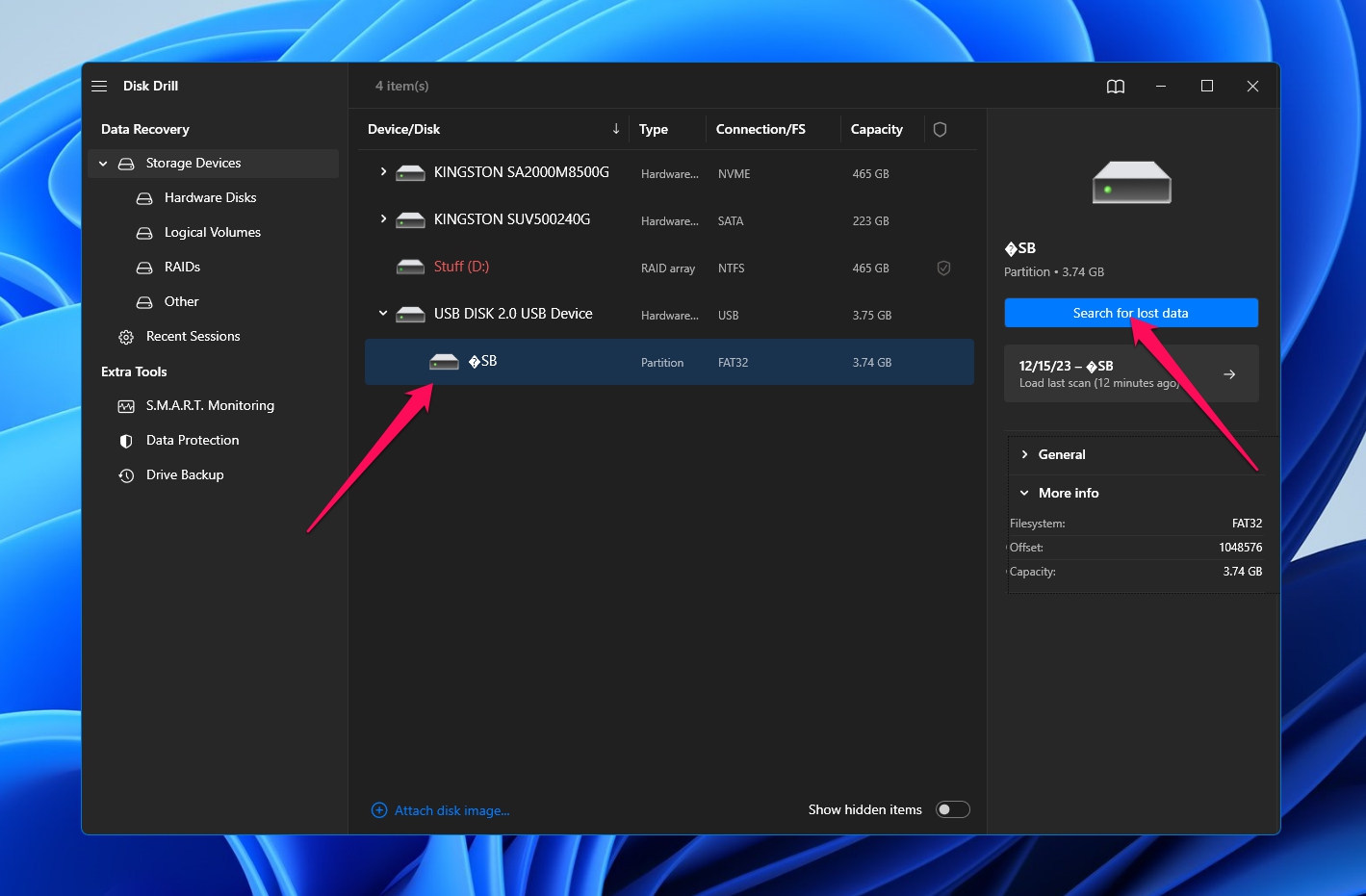Select the Storage Devices label
The image size is (1366, 896).
click(193, 164)
